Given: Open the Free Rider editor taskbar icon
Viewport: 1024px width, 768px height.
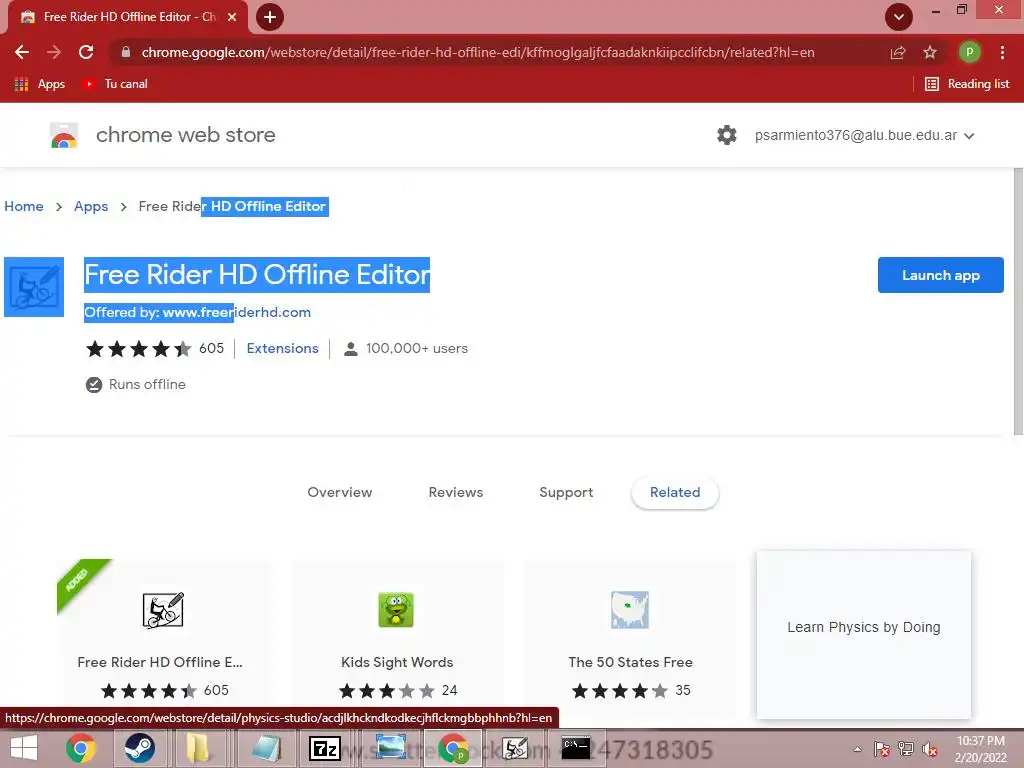Looking at the screenshot, I should [515, 748].
